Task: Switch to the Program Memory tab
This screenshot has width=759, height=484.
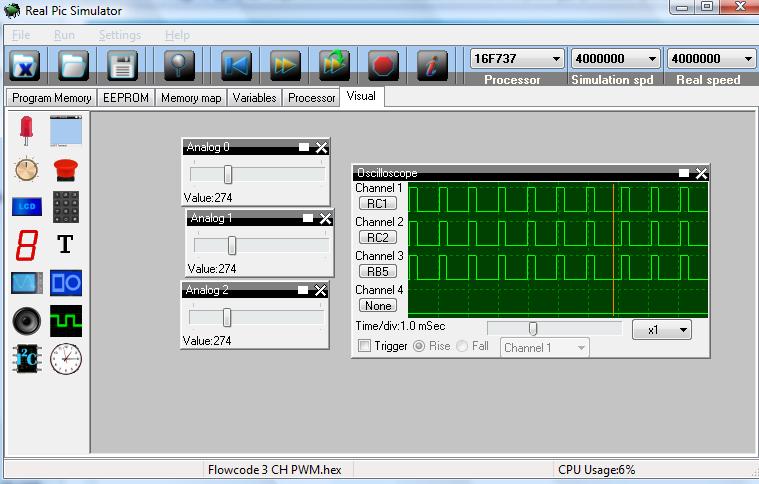Action: (51, 98)
